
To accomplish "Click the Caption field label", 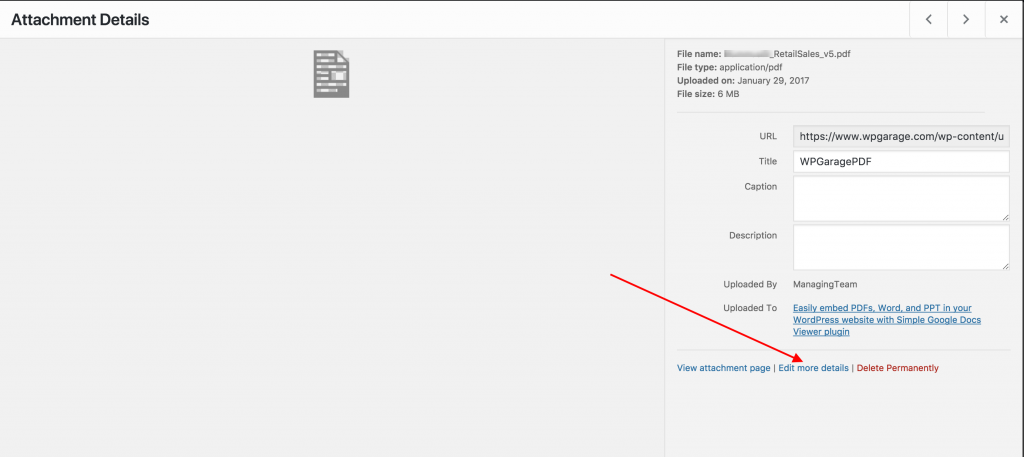I will (759, 187).
